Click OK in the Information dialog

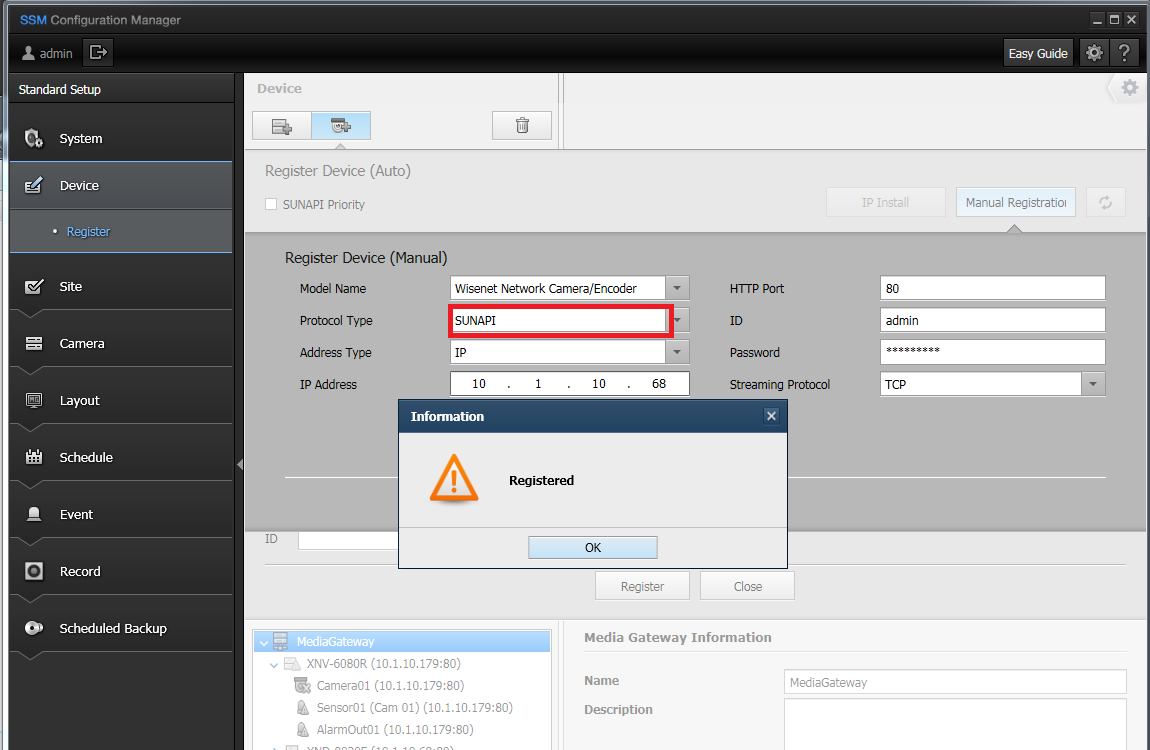(593, 548)
